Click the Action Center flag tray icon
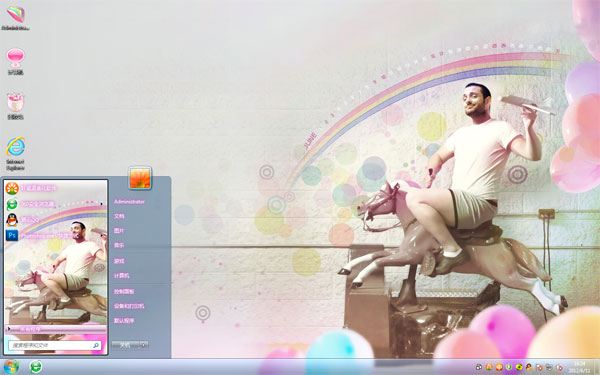The height and width of the screenshot is (375, 600). coord(540,367)
